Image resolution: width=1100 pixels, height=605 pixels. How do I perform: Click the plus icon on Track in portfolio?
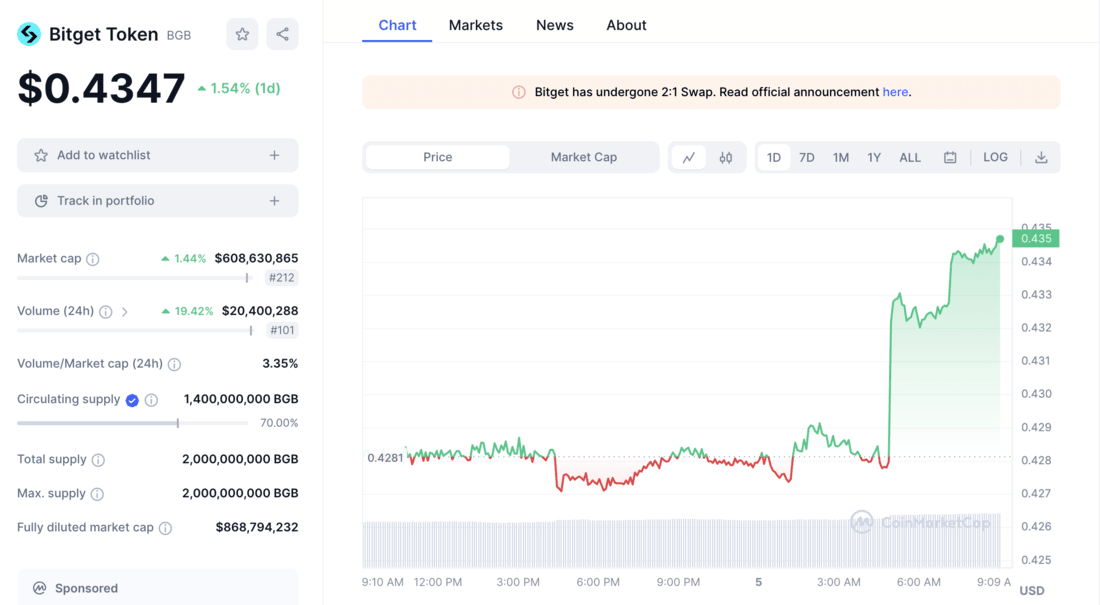[274, 201]
